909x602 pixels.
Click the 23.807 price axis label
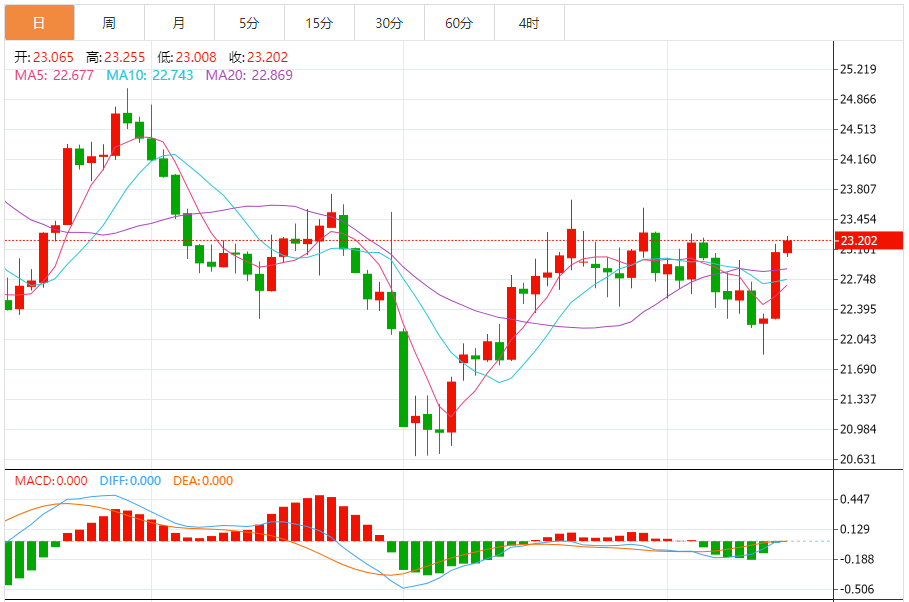pyautogui.click(x=858, y=189)
